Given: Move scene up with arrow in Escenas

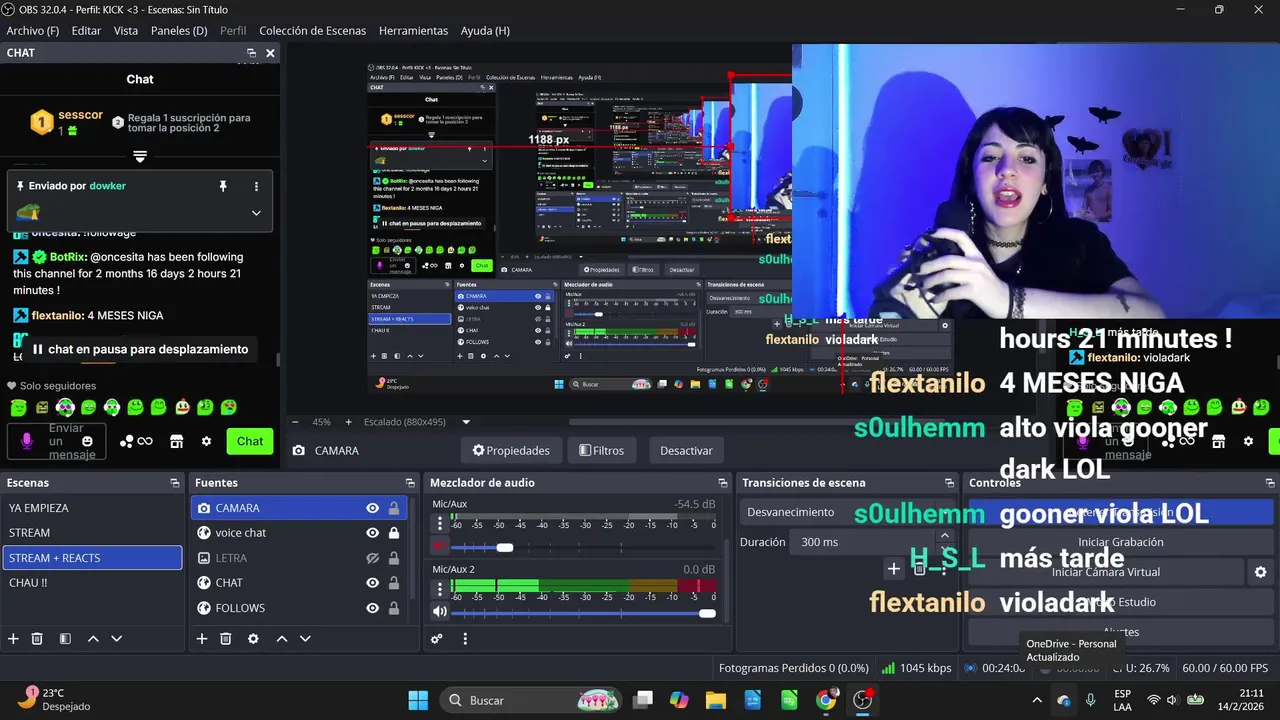Looking at the screenshot, I should point(93,639).
